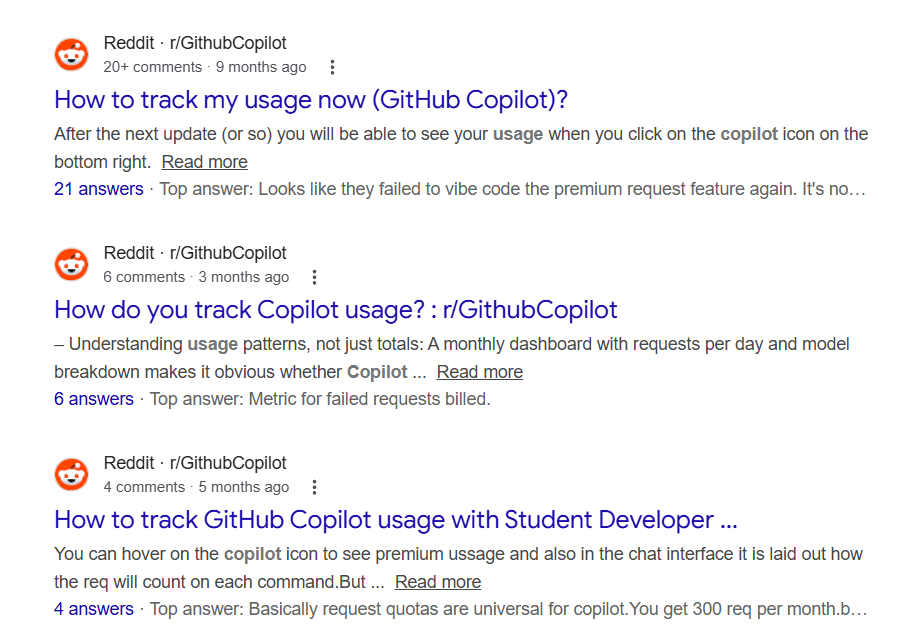Expand the first result with its Read more link
The image size is (916, 642).
[x=204, y=161]
